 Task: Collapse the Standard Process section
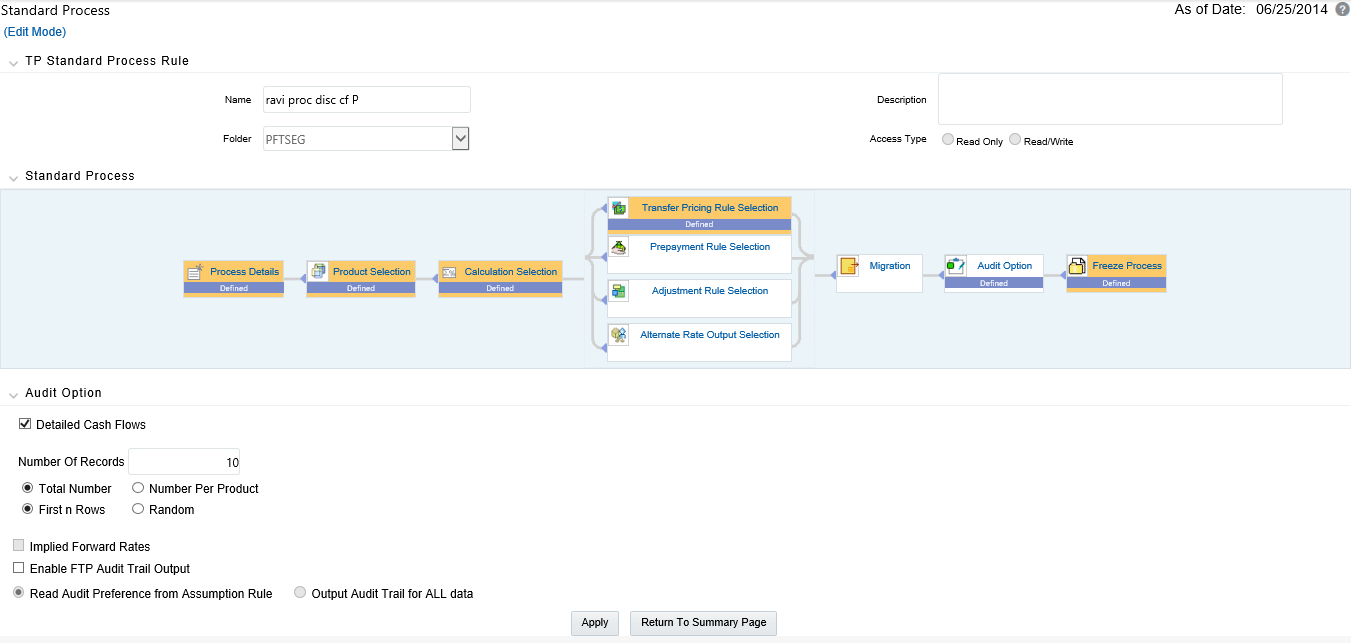tap(13, 177)
